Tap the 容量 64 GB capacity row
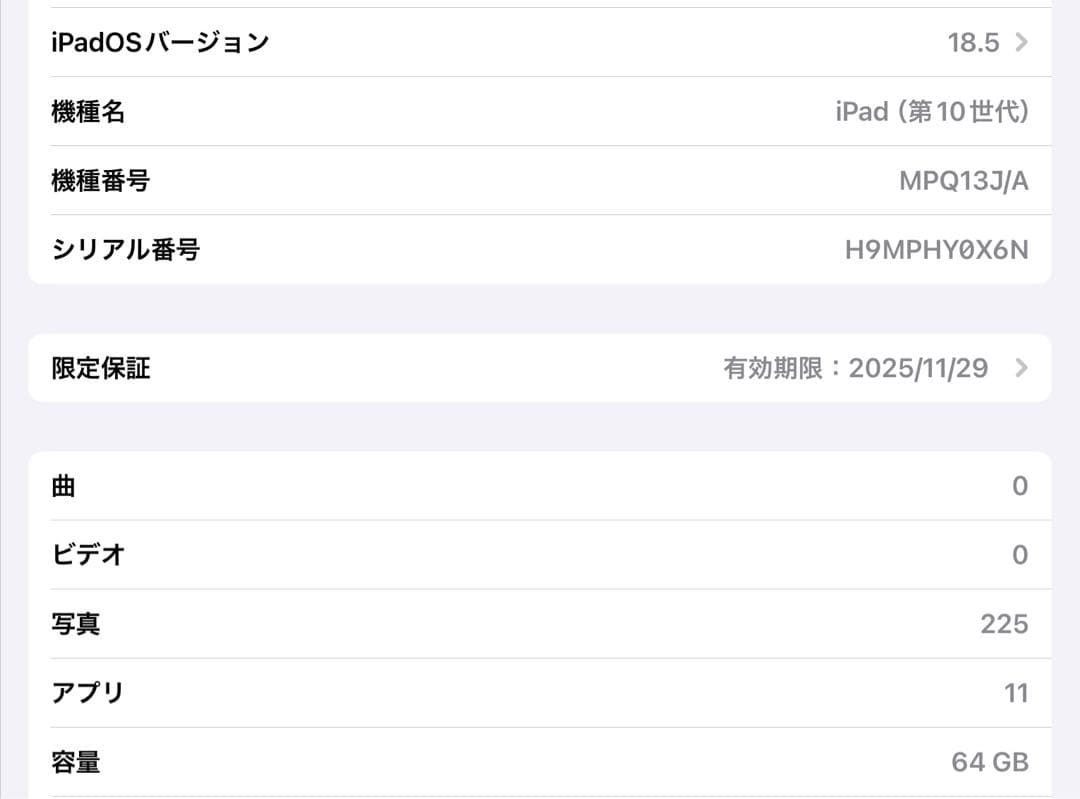The width and height of the screenshot is (1080, 799). pos(540,761)
